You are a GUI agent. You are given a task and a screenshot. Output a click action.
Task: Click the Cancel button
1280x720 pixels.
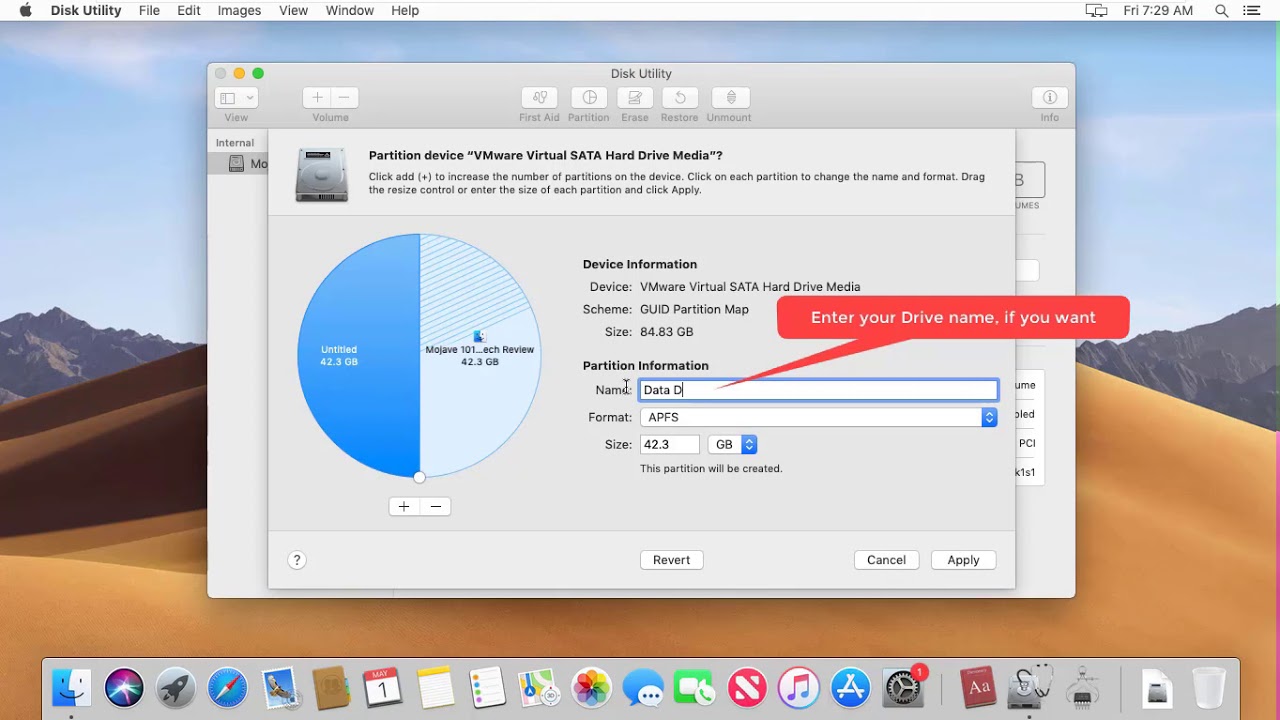pyautogui.click(x=886, y=560)
